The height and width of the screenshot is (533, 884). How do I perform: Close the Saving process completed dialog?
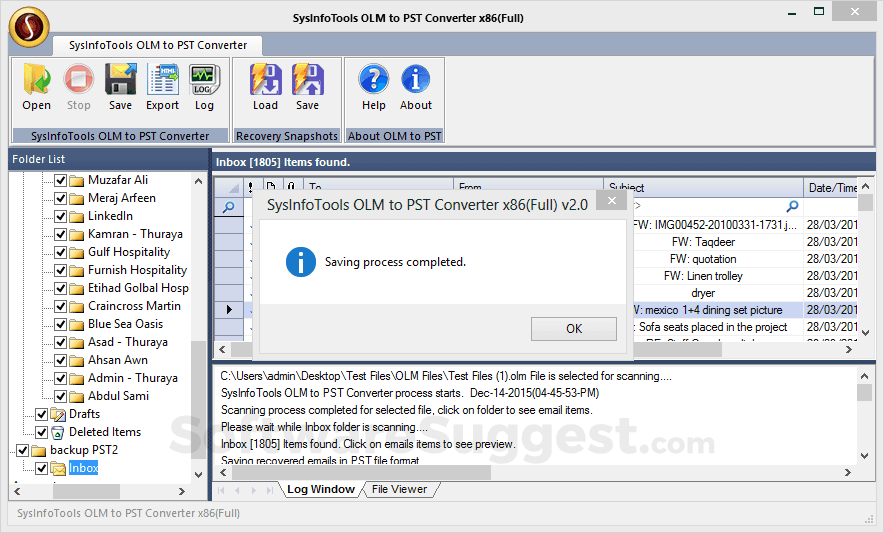pos(612,201)
